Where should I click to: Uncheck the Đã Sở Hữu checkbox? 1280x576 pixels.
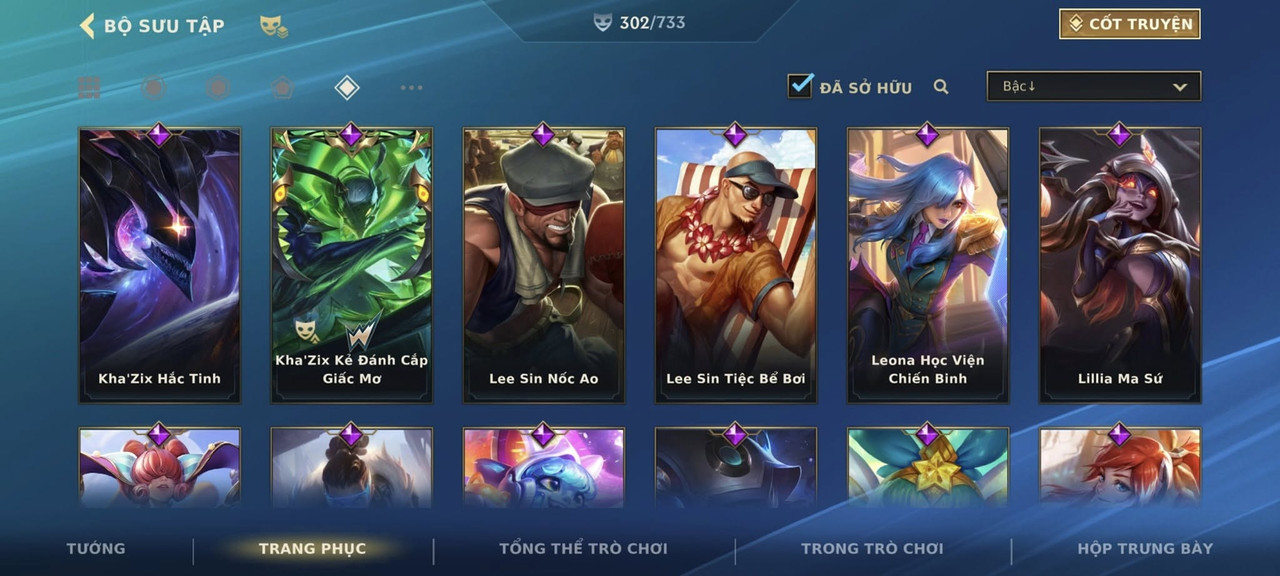tap(800, 86)
